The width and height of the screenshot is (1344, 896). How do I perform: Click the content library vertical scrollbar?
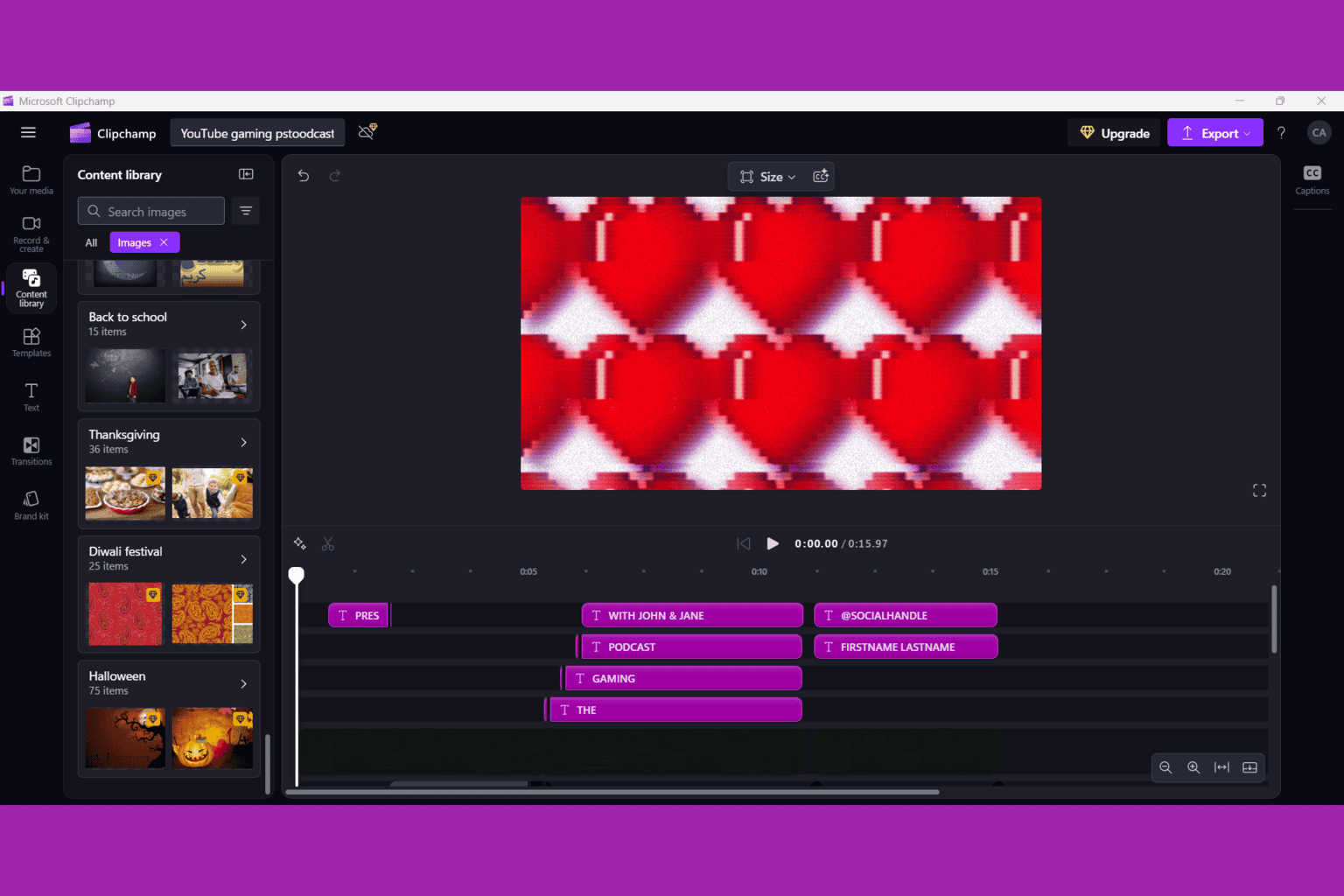[x=267, y=764]
